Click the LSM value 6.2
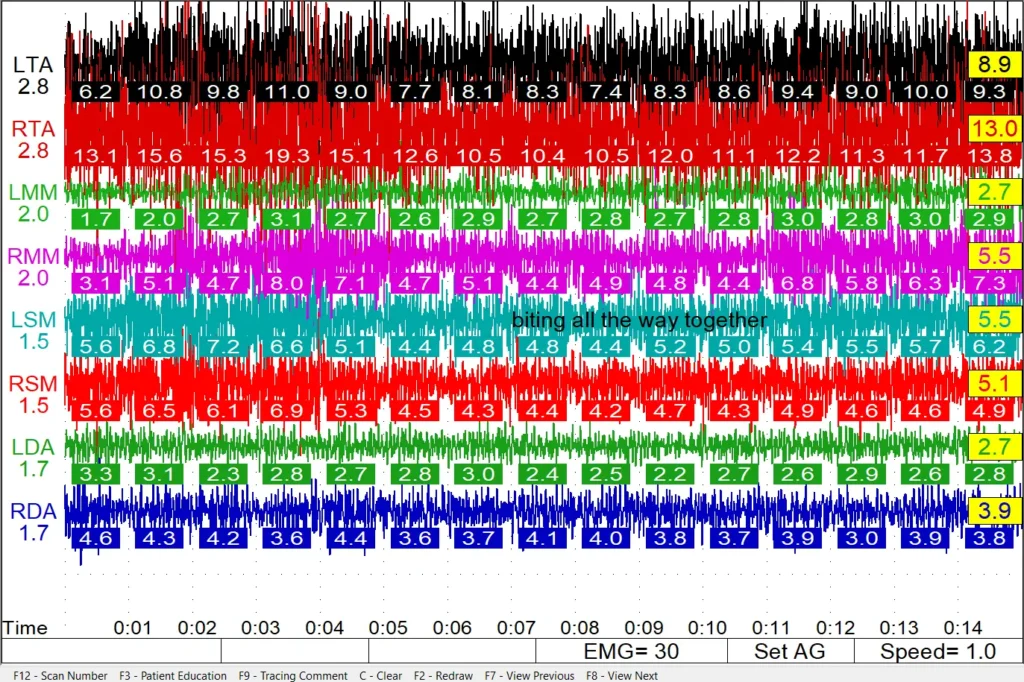This screenshot has width=1024, height=682. pyautogui.click(x=991, y=346)
